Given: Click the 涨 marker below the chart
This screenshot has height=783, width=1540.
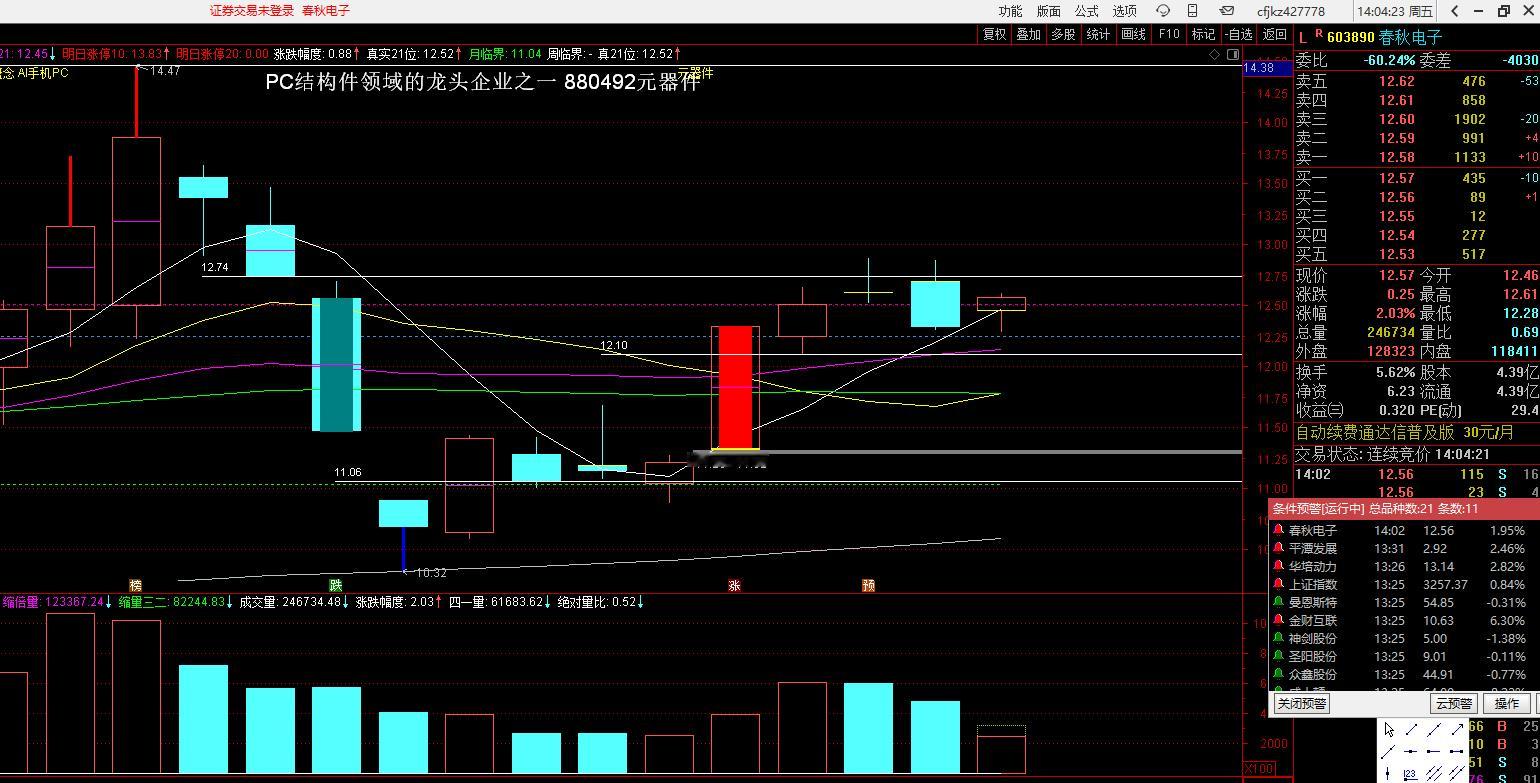Looking at the screenshot, I should 735,585.
